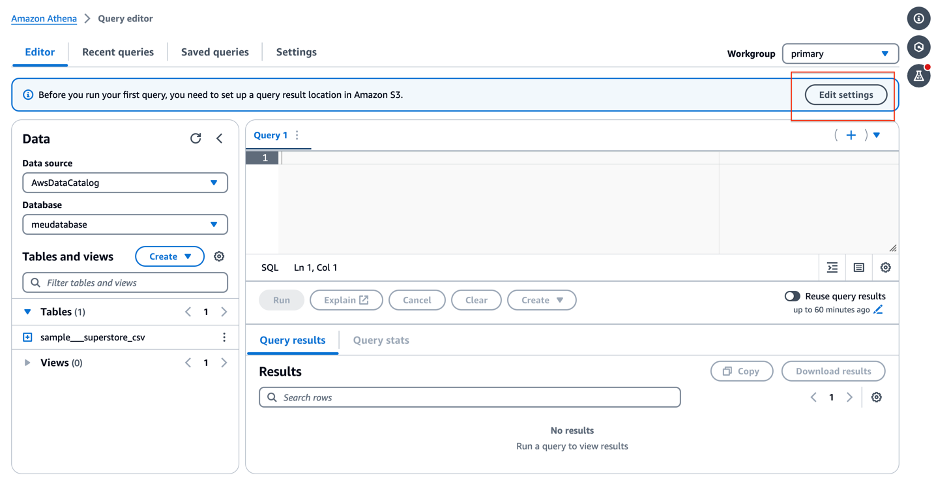Open results table preferences gear
This screenshot has width=936, height=500.
[876, 397]
